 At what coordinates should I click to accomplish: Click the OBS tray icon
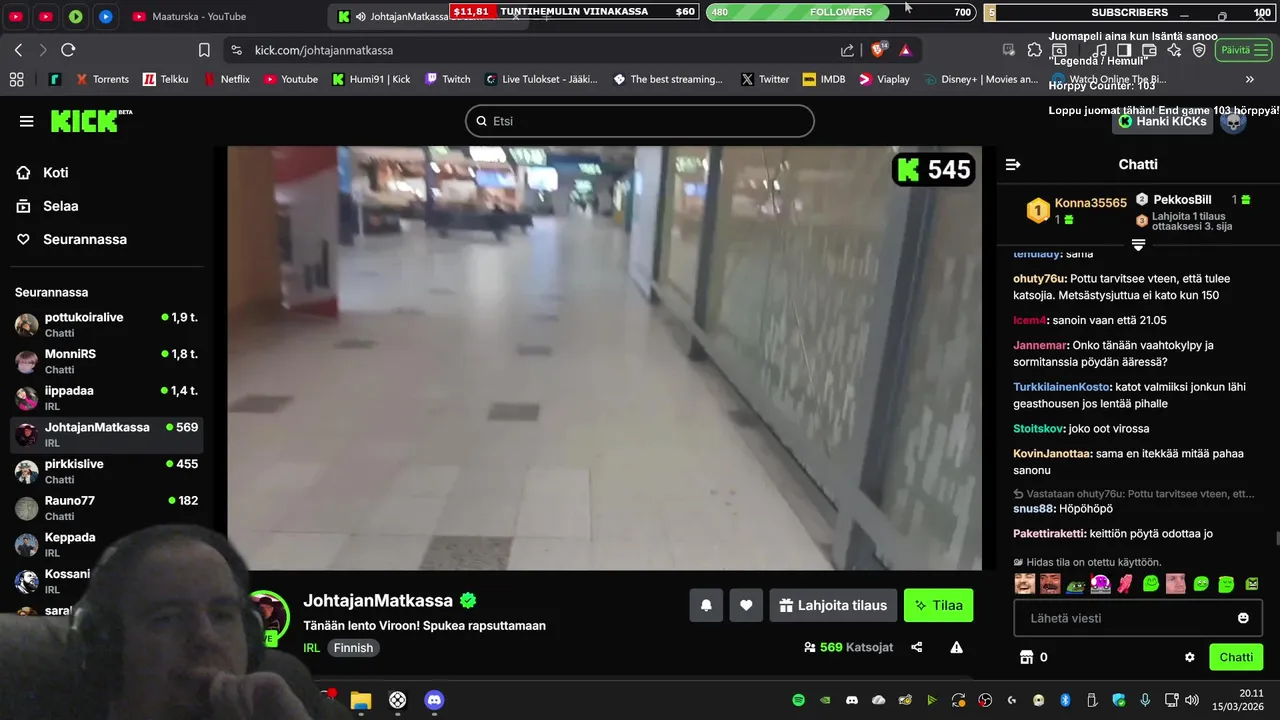coord(985,700)
